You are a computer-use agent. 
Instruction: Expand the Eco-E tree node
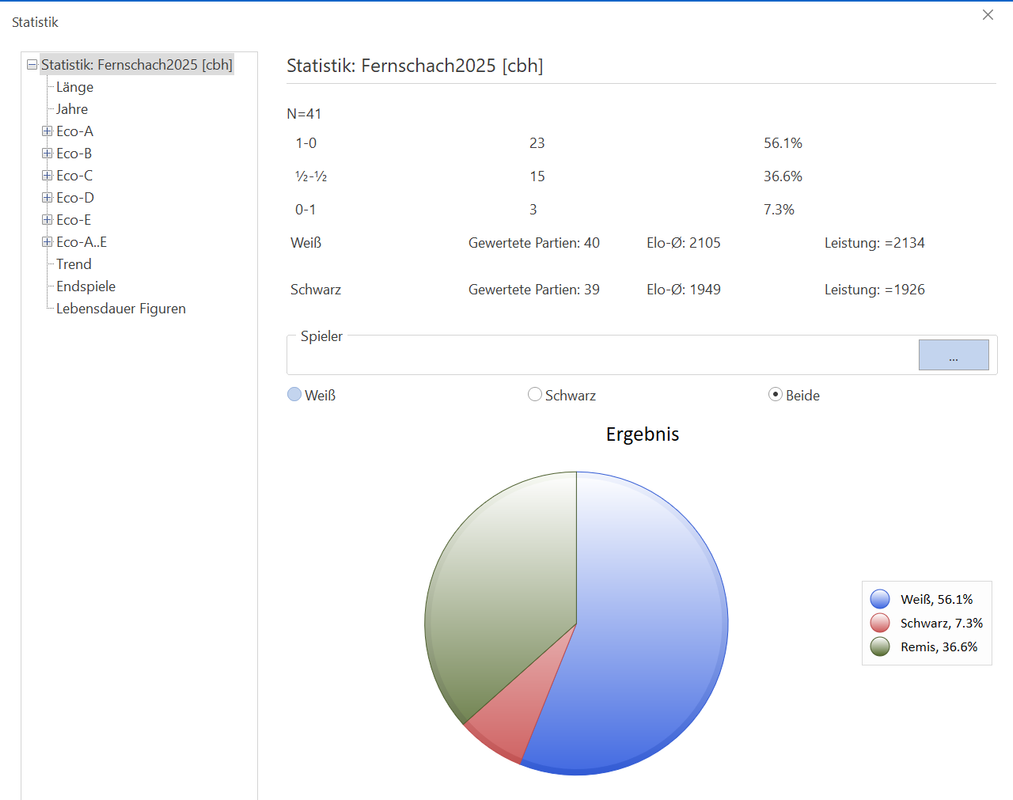click(47, 220)
